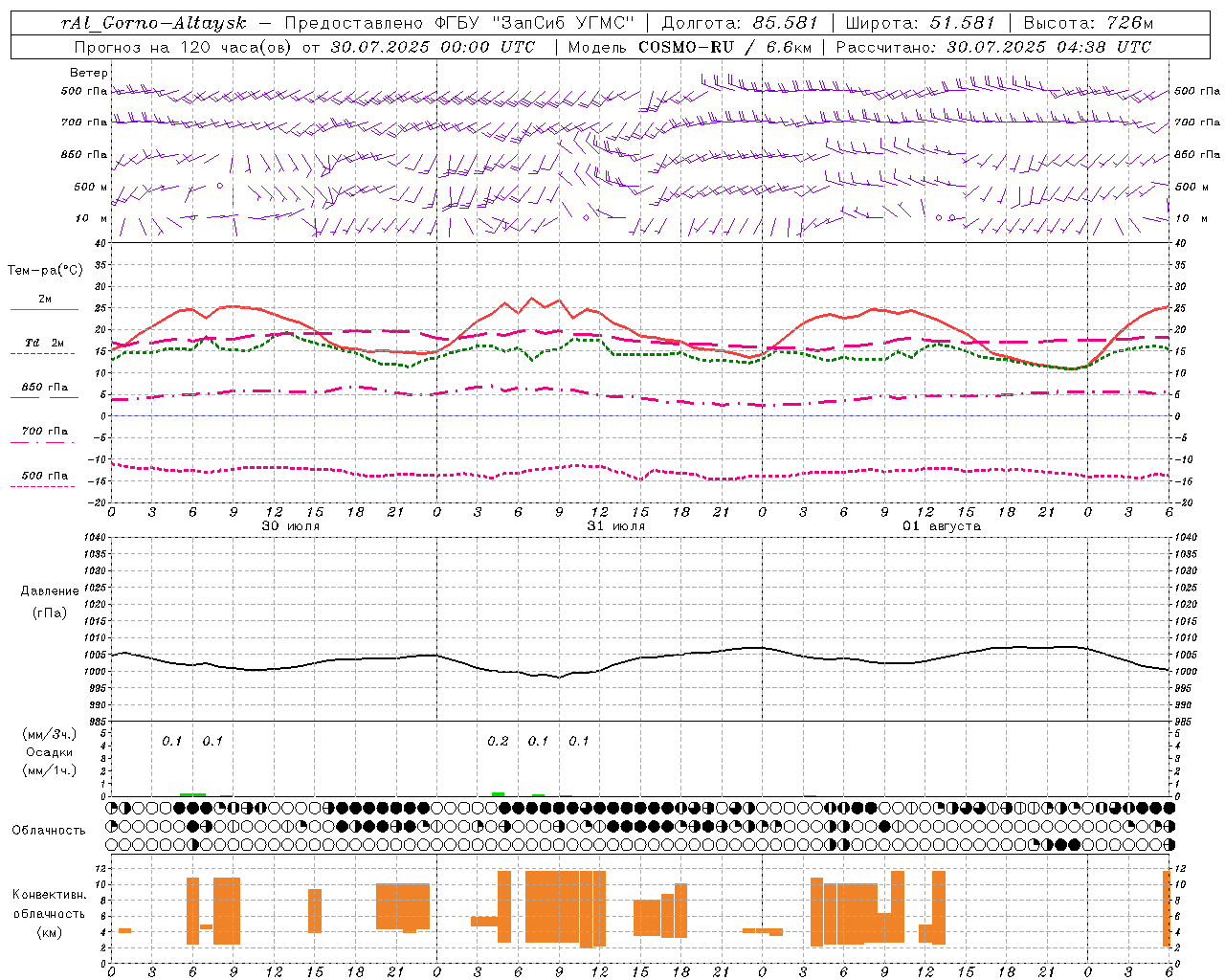Select the (км) unit label for convective cloud

pyautogui.click(x=50, y=932)
